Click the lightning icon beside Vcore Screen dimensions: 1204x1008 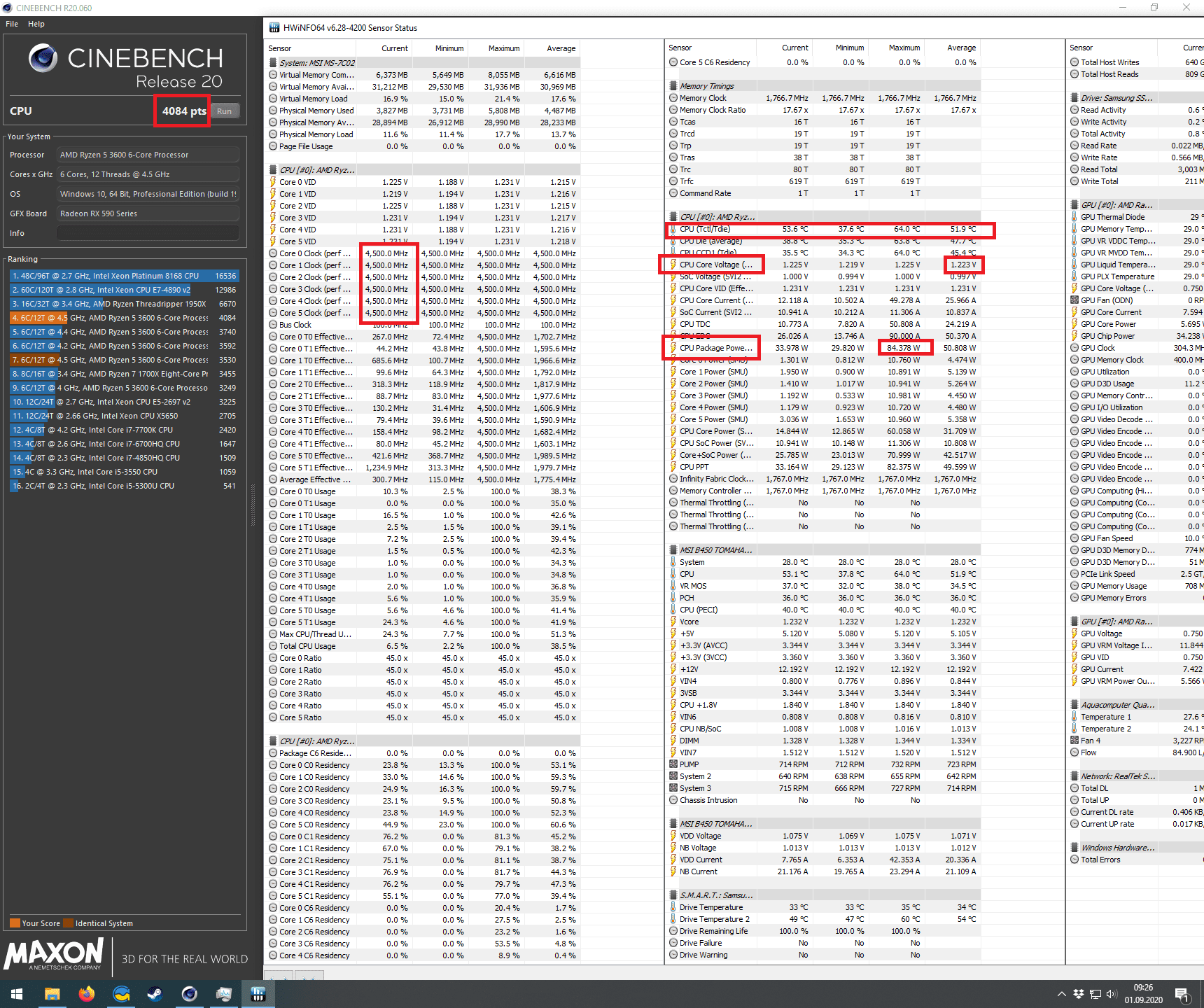(x=673, y=622)
